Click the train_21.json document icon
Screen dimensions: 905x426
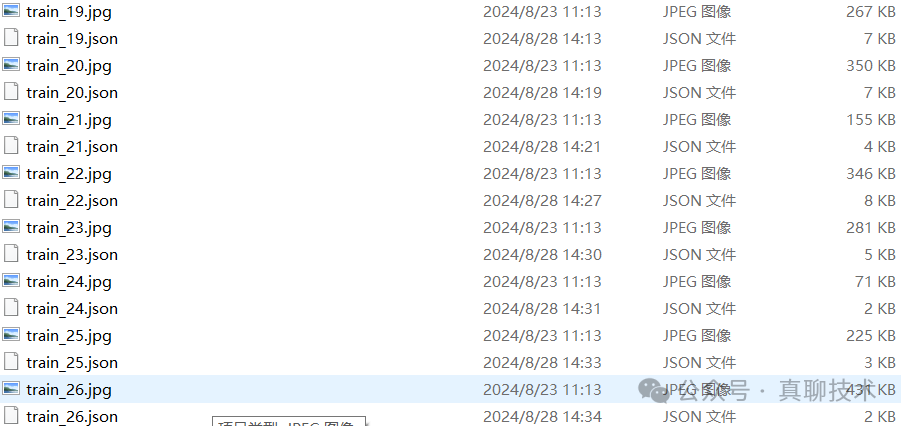(11, 146)
